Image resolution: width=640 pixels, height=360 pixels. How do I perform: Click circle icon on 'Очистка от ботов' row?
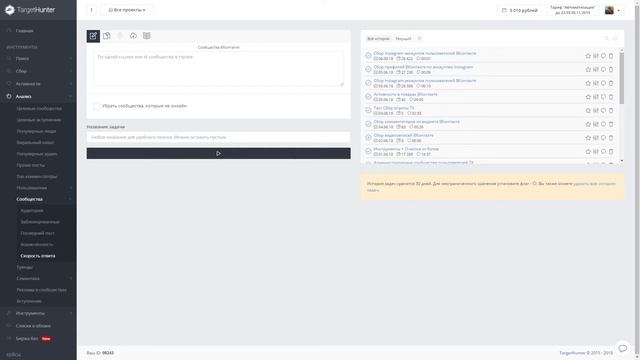(x=603, y=151)
